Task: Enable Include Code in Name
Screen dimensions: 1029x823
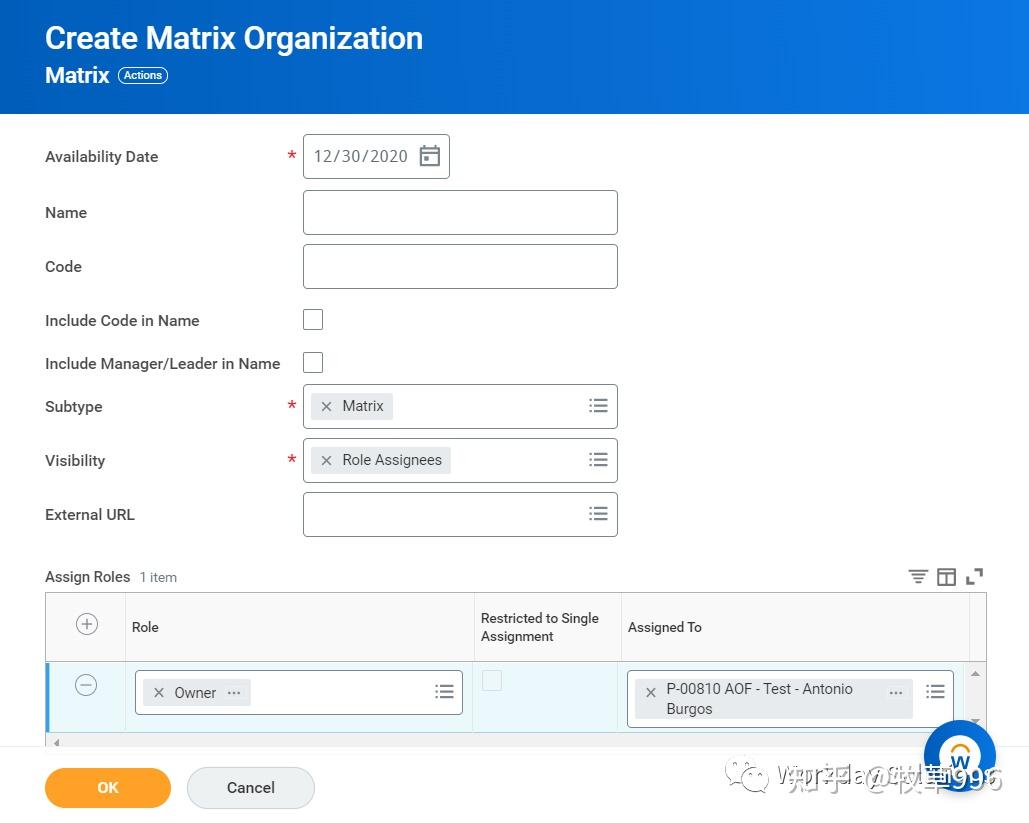Action: click(x=313, y=319)
